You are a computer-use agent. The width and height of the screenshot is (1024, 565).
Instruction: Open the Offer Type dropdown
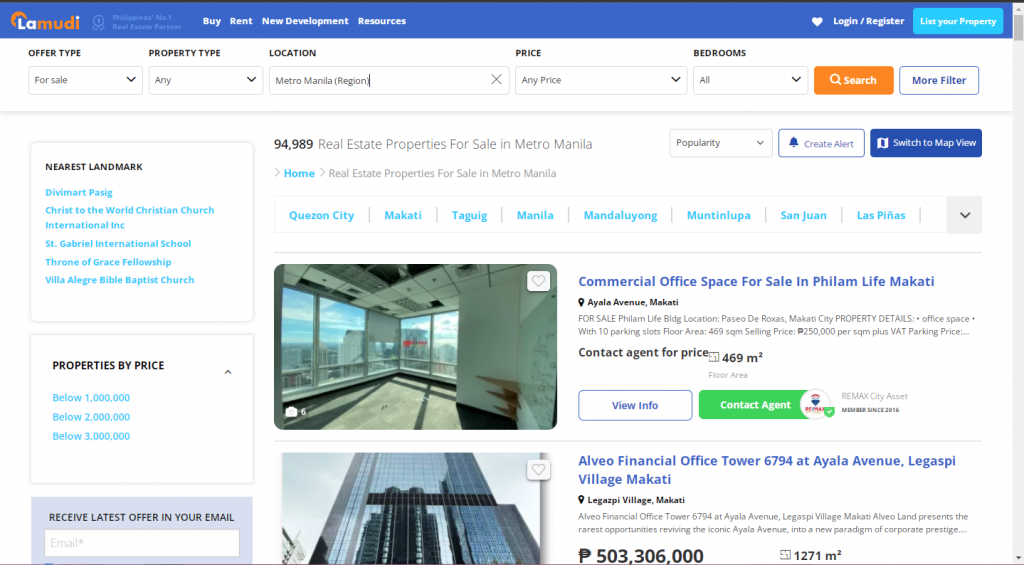85,80
